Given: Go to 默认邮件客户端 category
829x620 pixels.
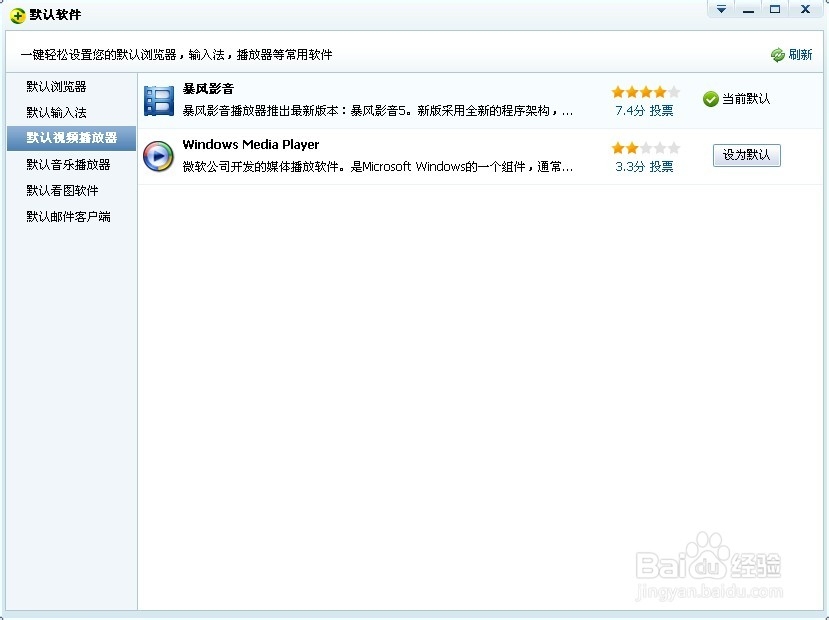Looking at the screenshot, I should coord(68,216).
